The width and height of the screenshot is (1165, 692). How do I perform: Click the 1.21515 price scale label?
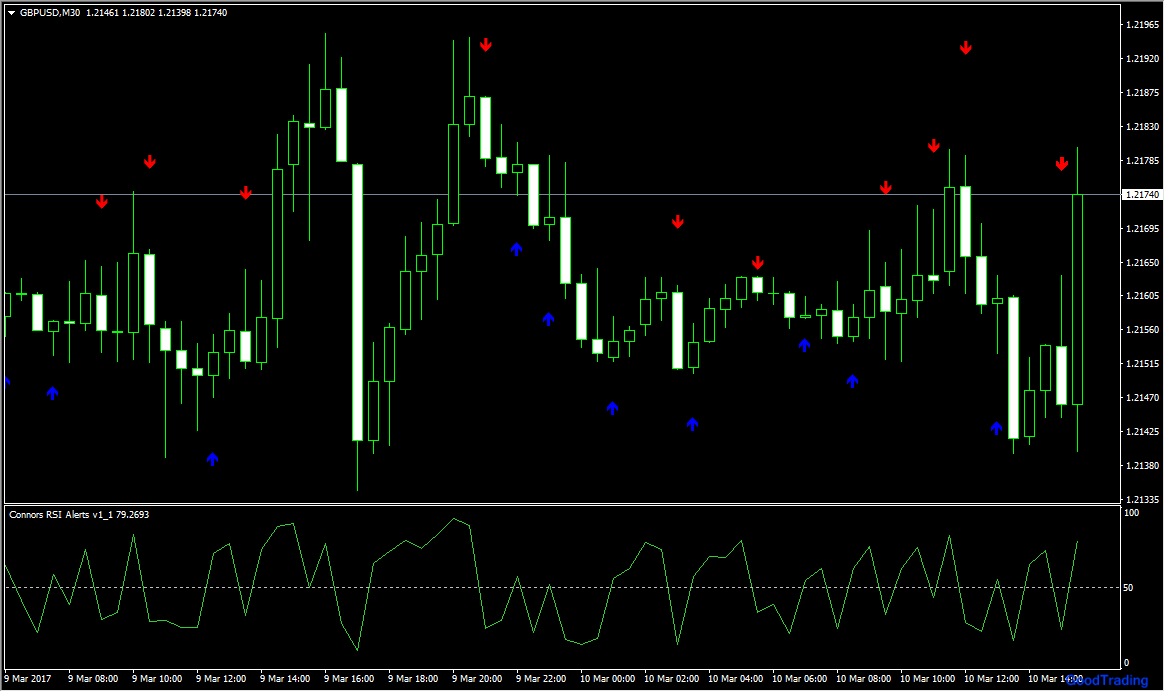pos(1142,363)
